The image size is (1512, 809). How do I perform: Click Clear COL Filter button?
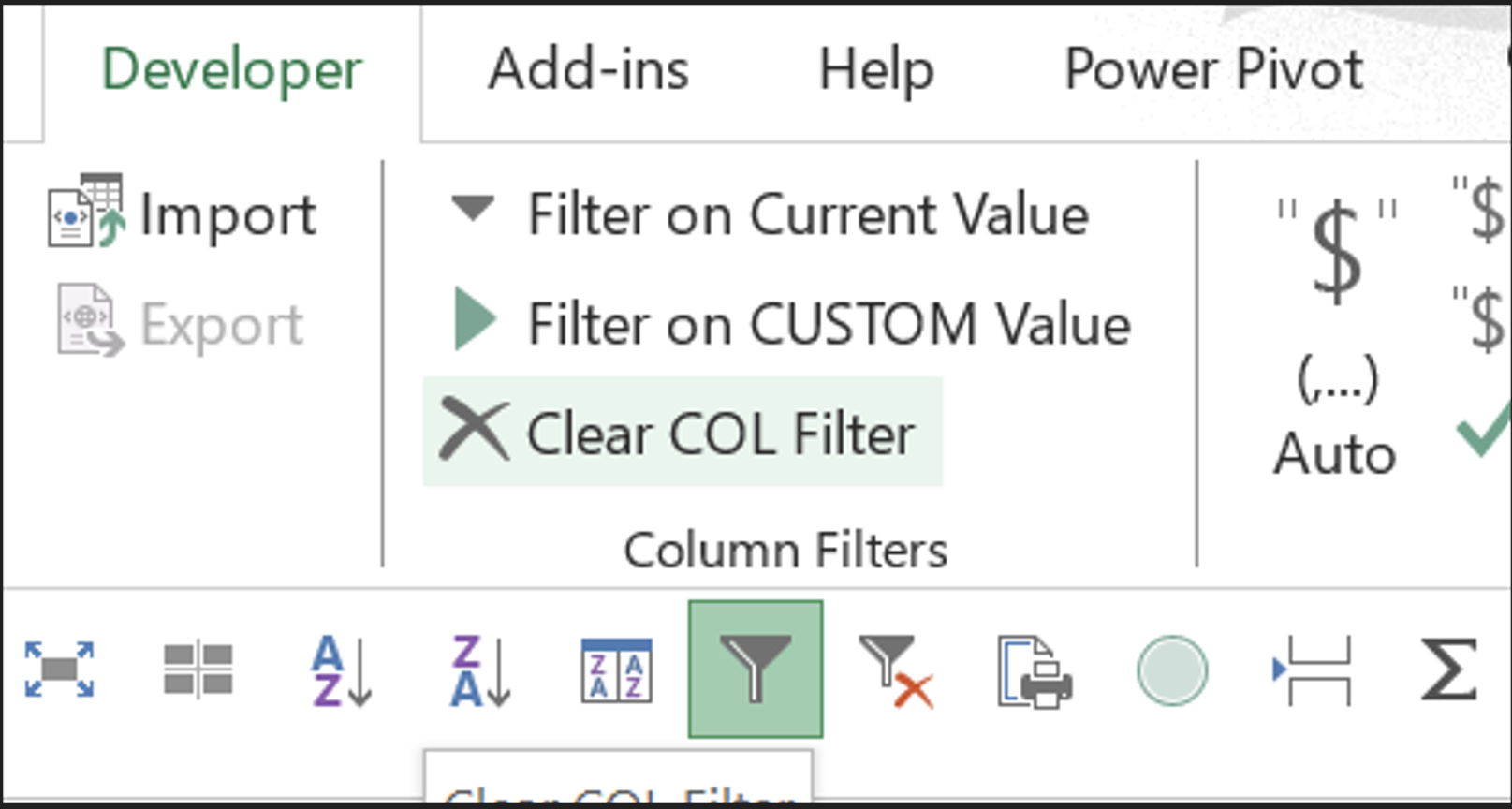tap(683, 432)
